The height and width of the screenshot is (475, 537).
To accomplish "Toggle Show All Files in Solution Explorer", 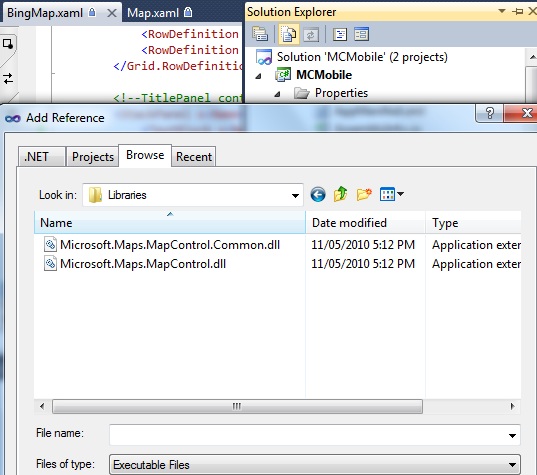I will pos(289,34).
